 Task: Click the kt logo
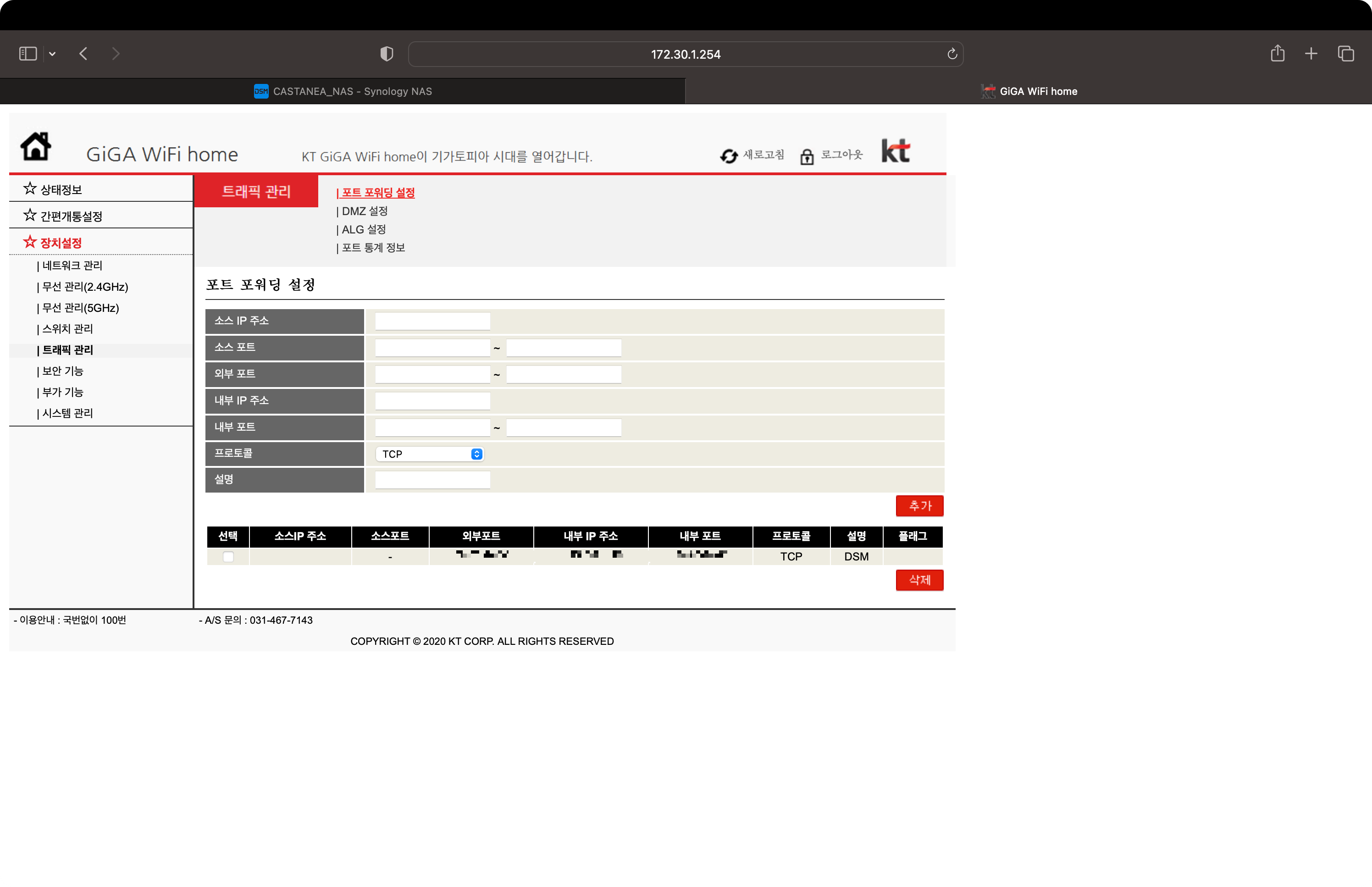[895, 151]
